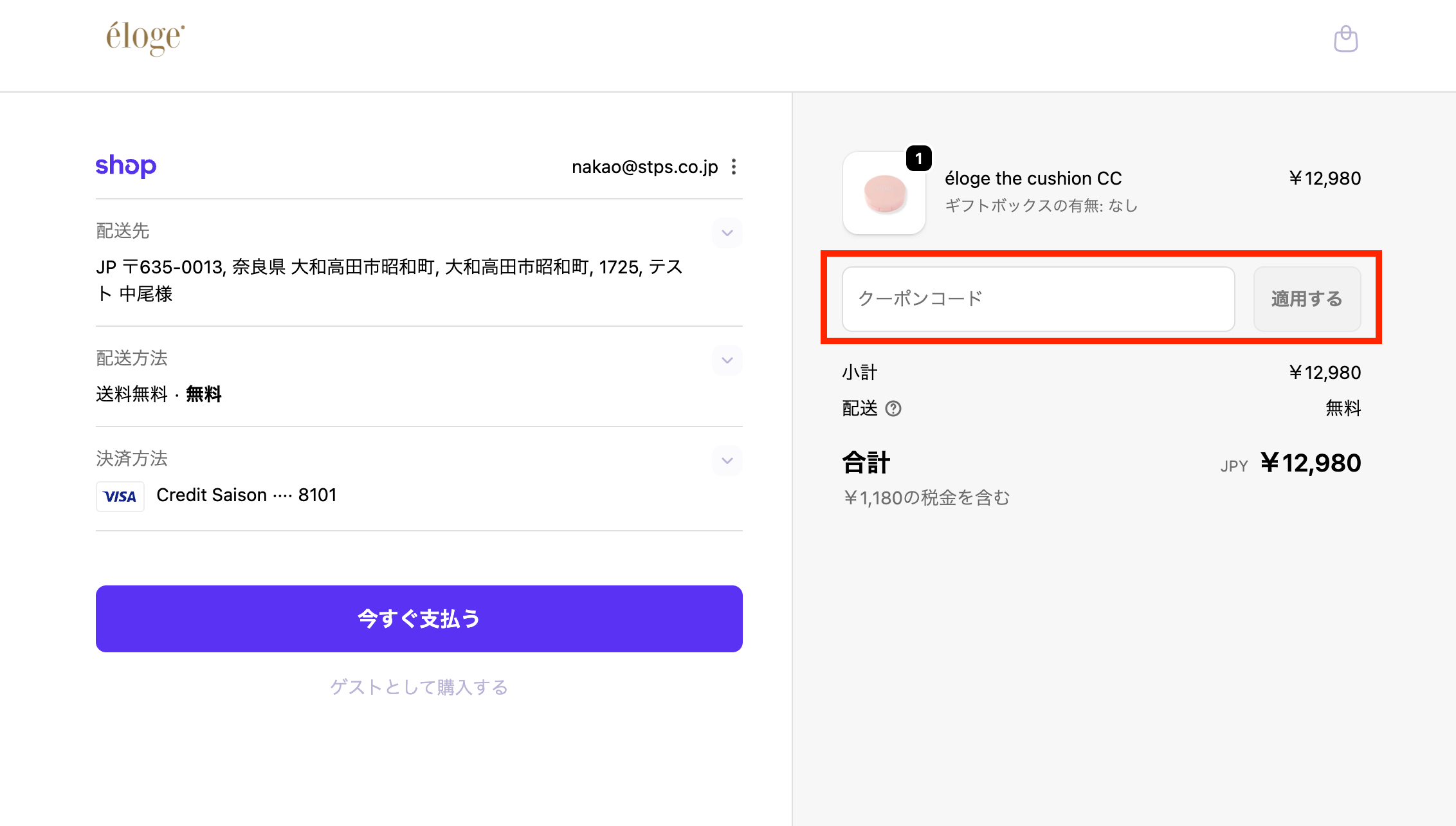
Task: Click the ゲストとして購入する guest checkout link
Action: point(419,687)
